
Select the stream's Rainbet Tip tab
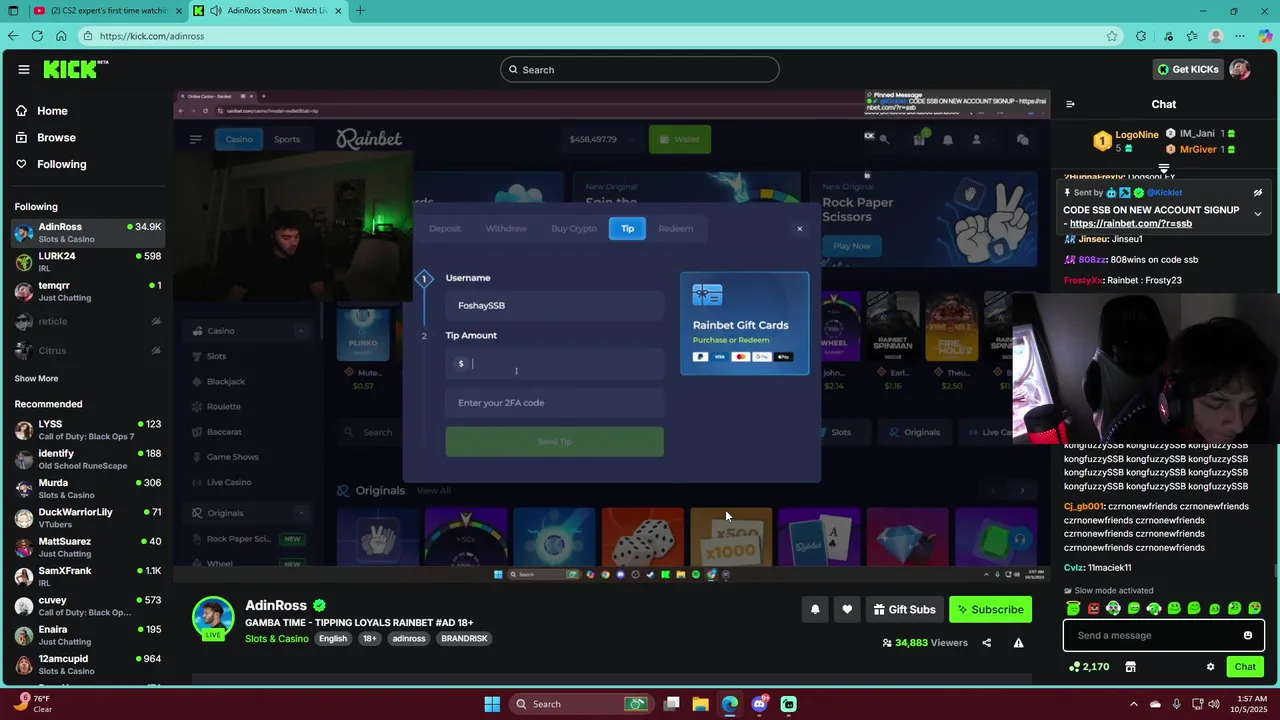tap(627, 228)
